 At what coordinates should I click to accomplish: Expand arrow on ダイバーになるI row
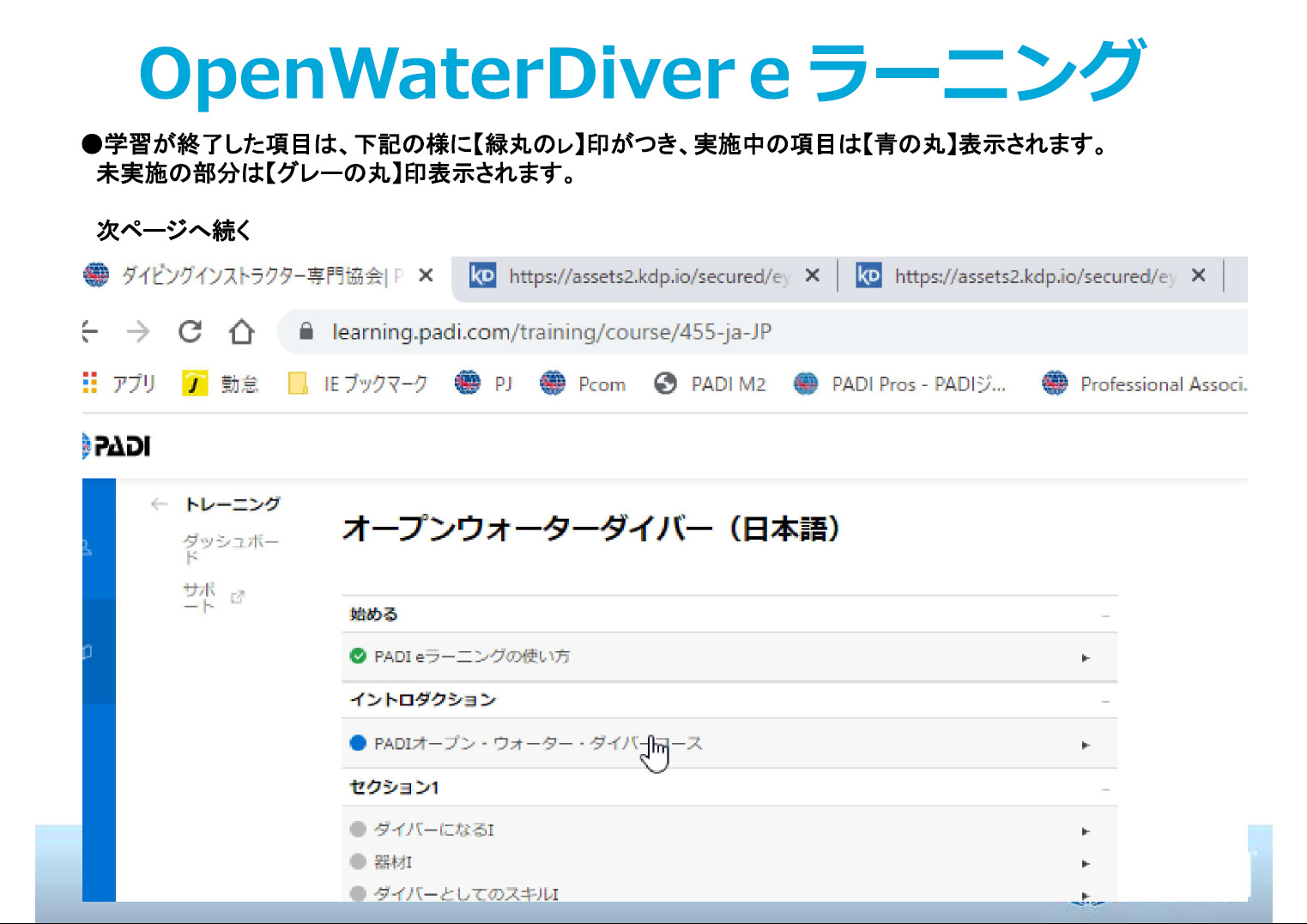1086,831
